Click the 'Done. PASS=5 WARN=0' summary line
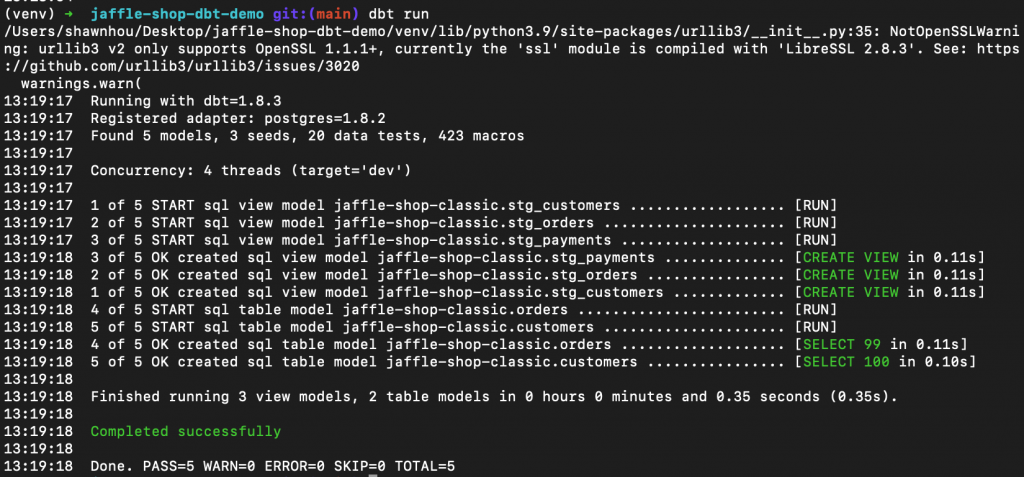1024x477 pixels. (x=272, y=467)
